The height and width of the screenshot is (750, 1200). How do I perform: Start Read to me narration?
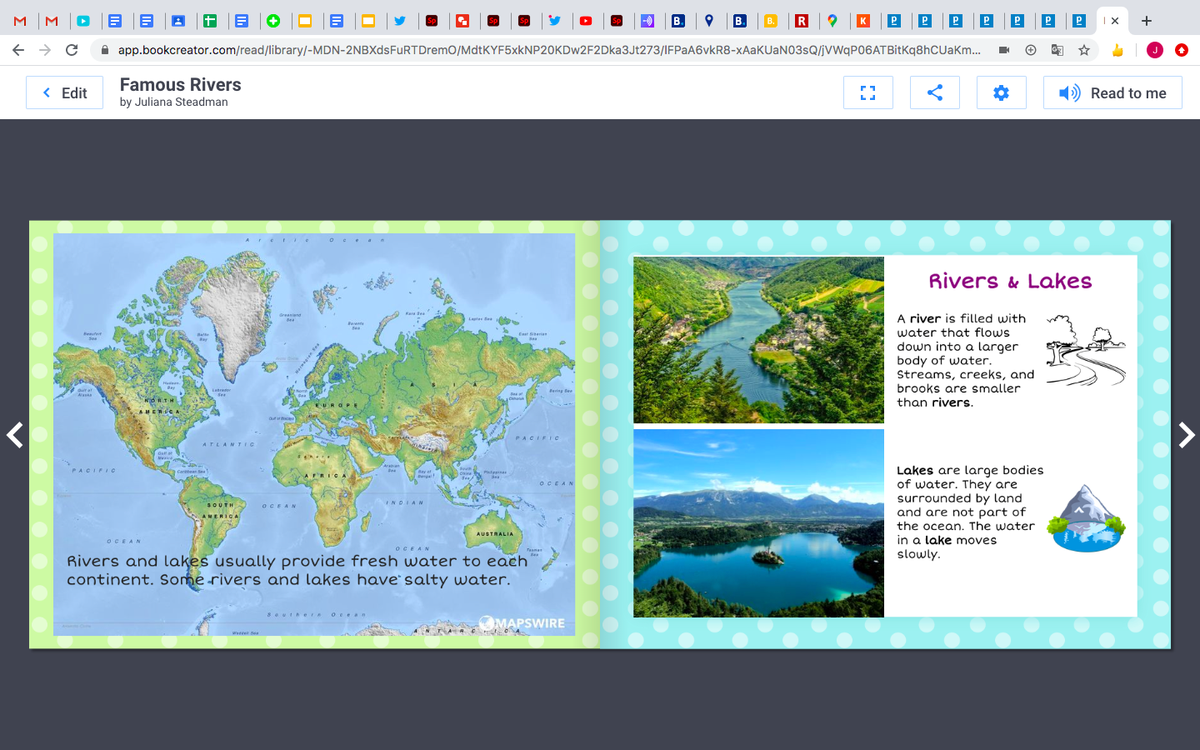pos(1112,93)
